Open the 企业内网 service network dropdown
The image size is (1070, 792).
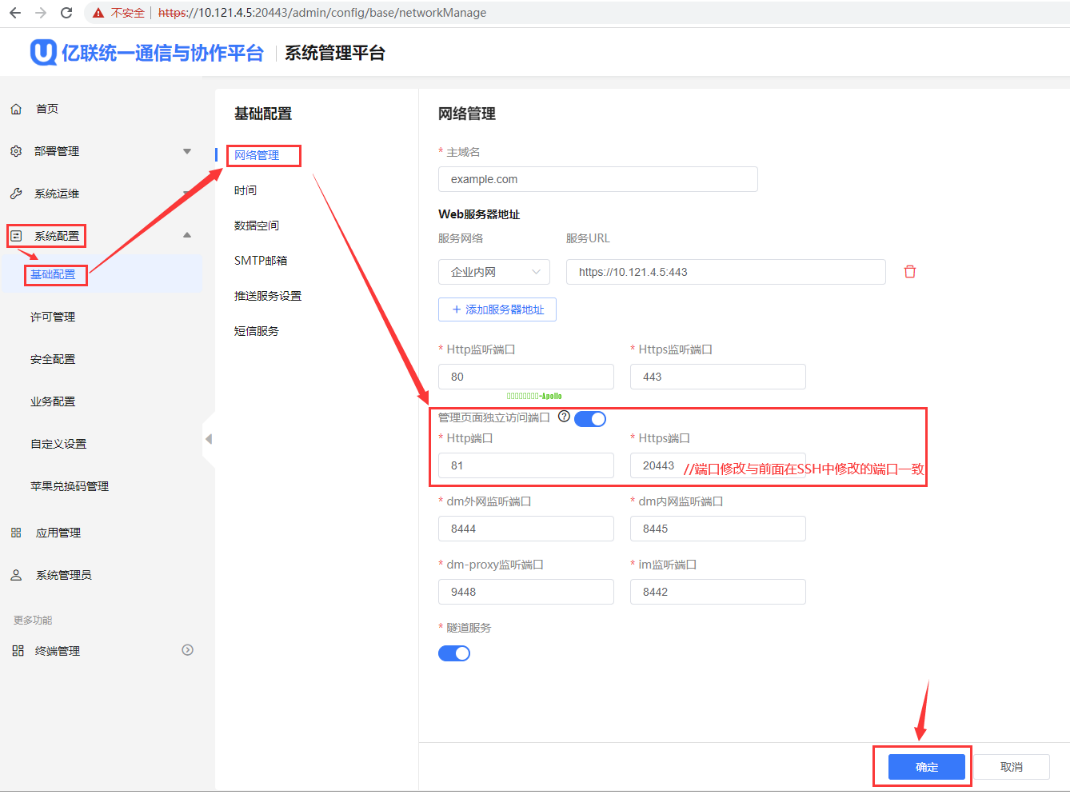pyautogui.click(x=494, y=272)
